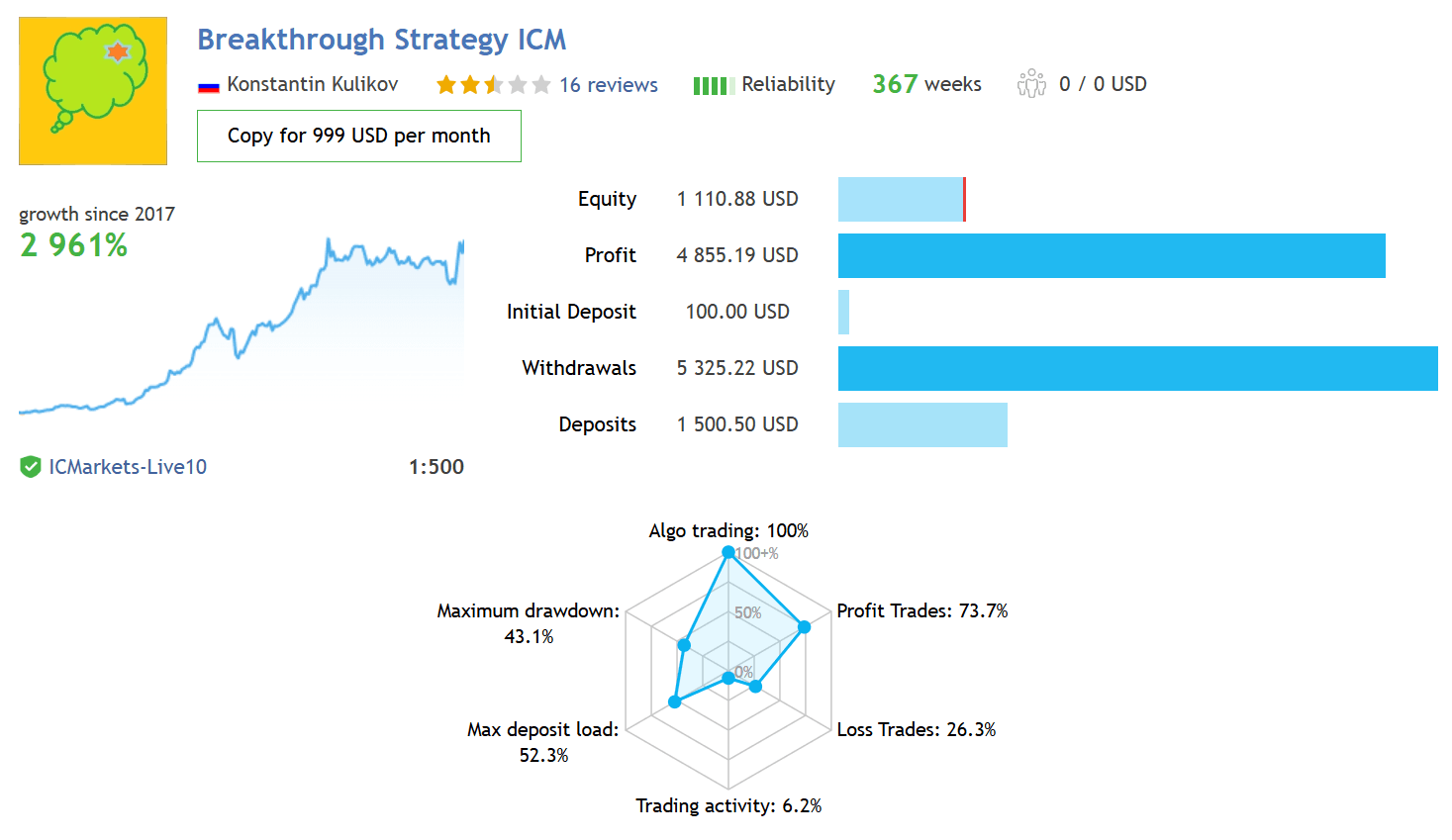Click the Deposits light blue bar
This screenshot has width=1452, height=840.
[922, 424]
